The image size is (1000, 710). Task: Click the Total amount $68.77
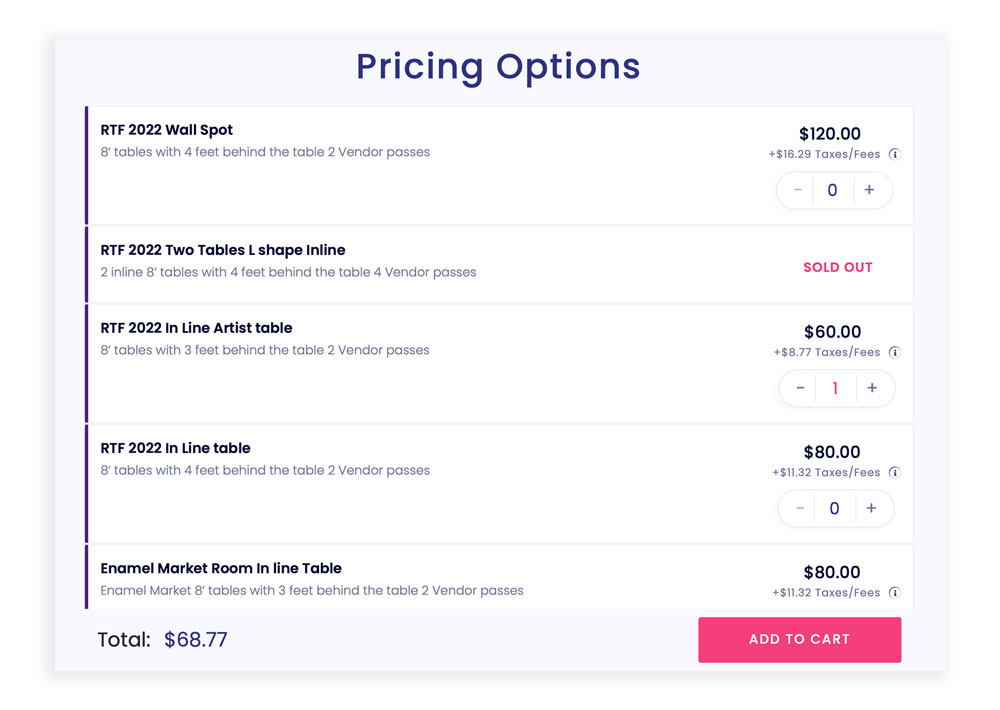195,639
